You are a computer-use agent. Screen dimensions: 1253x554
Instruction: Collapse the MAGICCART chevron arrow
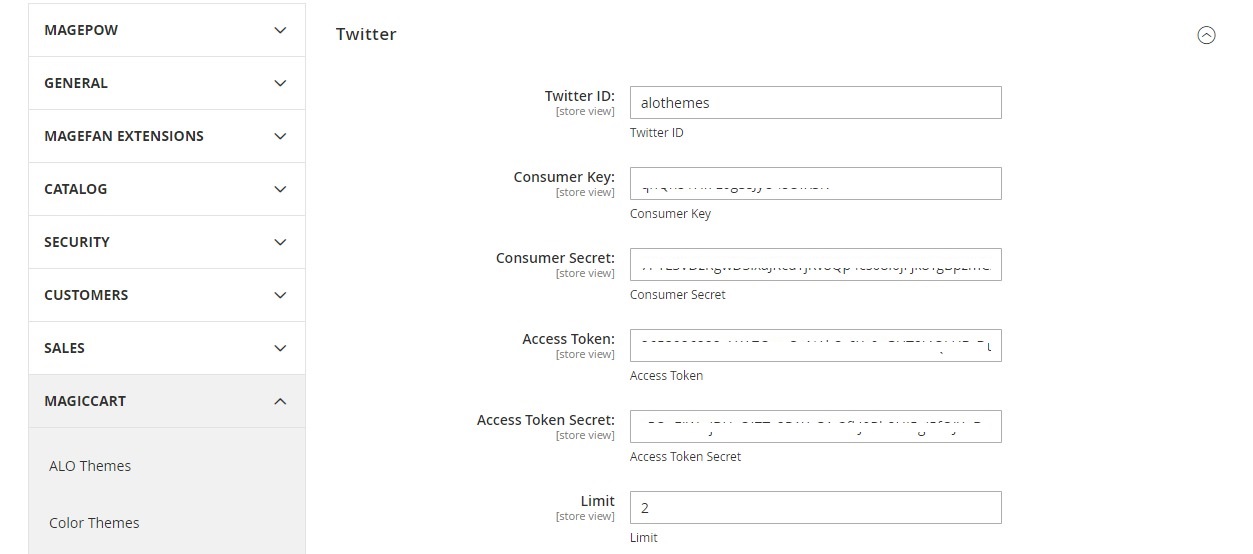coord(280,401)
